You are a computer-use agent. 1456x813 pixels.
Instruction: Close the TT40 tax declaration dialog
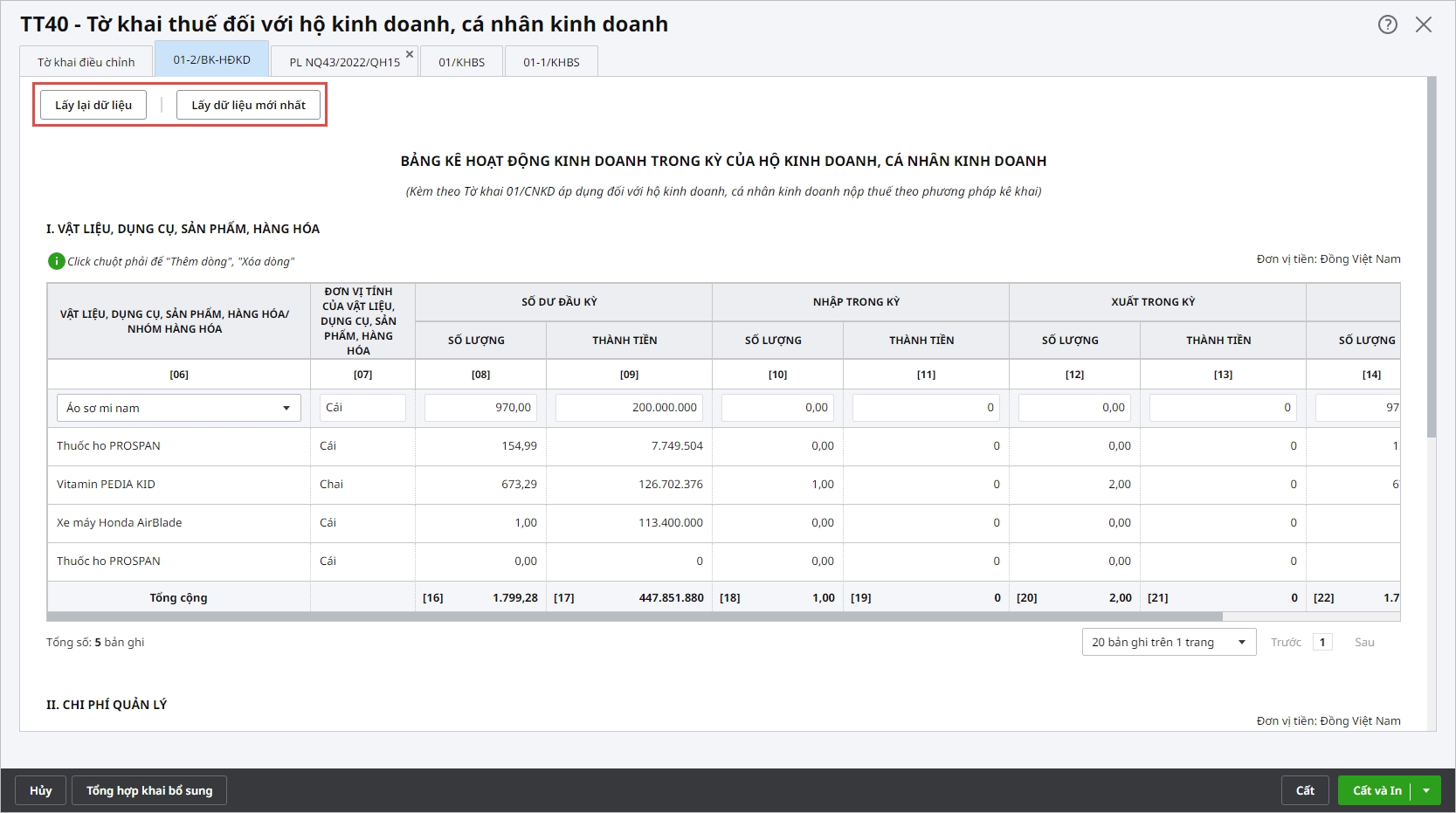tap(1424, 24)
